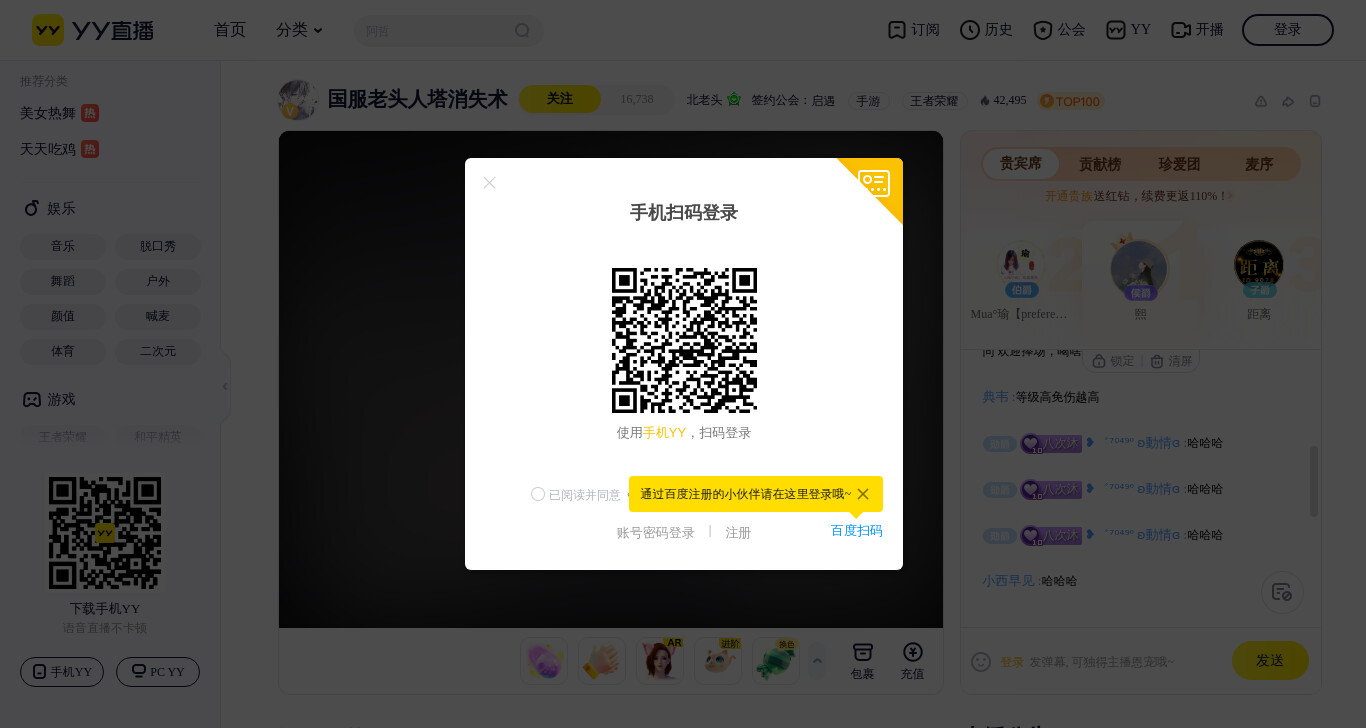The width and height of the screenshot is (1366, 728).
Task: Dismiss the yellow Baidu registration tooltip
Action: (x=863, y=494)
